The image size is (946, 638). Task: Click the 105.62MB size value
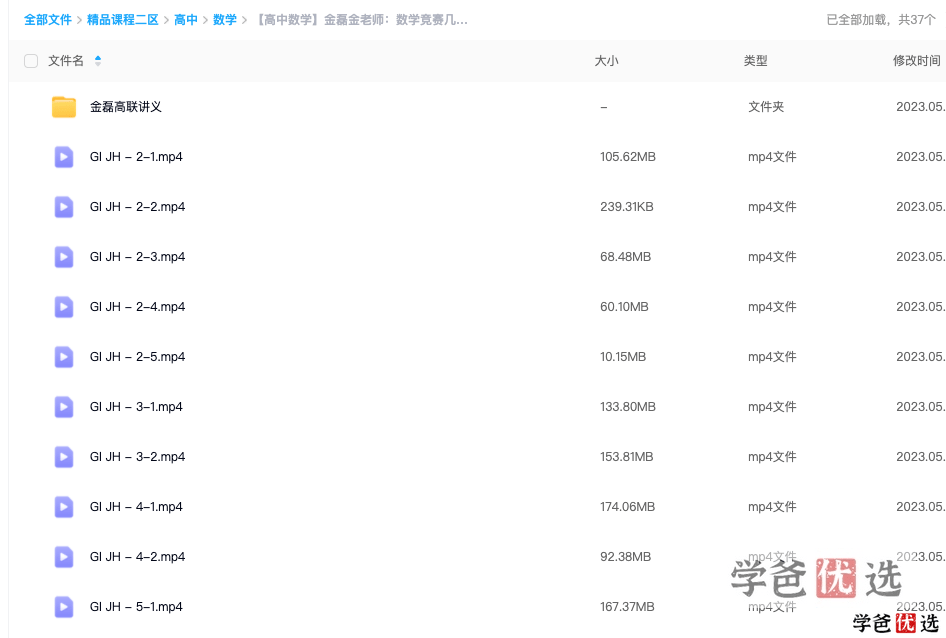(627, 157)
